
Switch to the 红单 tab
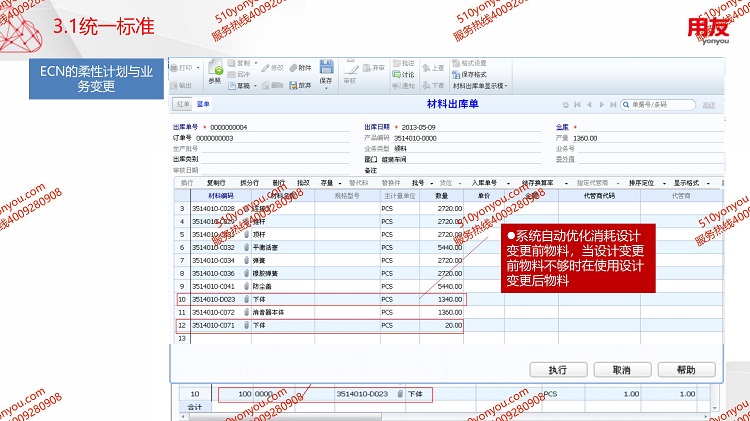182,103
